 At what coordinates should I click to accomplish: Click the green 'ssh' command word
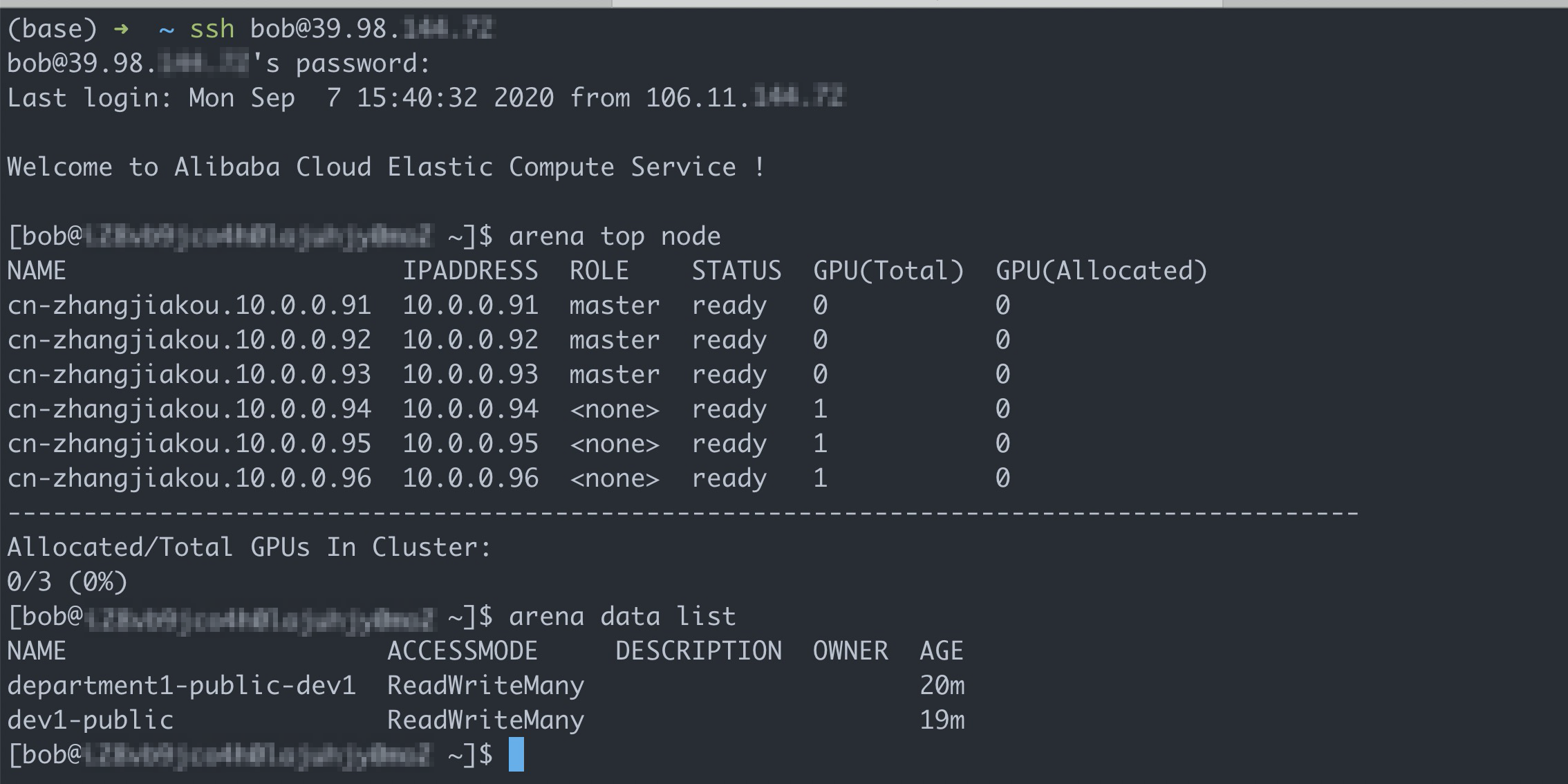pyautogui.click(x=212, y=29)
